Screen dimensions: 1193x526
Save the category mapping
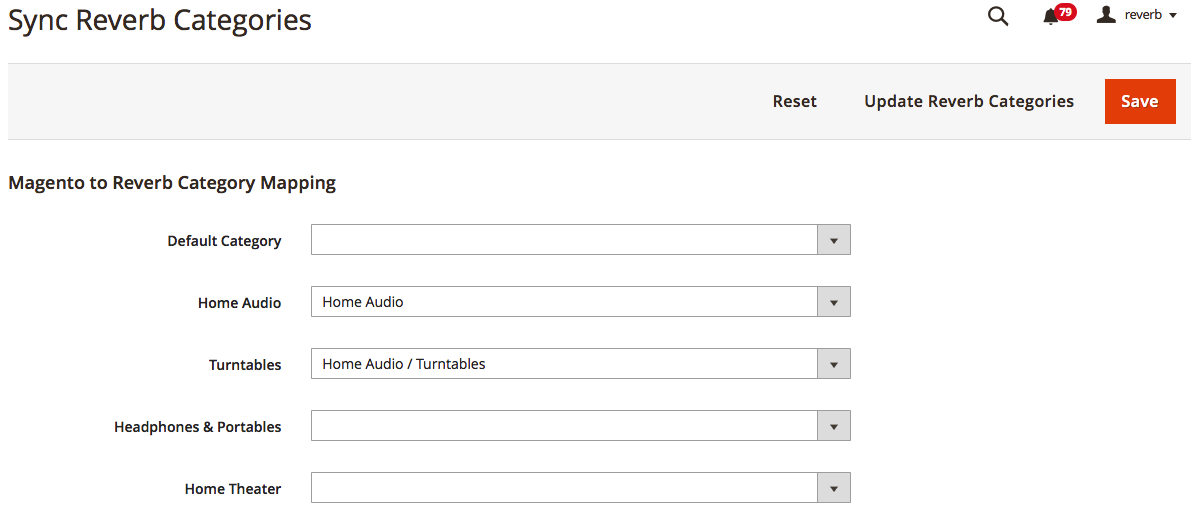point(1139,101)
